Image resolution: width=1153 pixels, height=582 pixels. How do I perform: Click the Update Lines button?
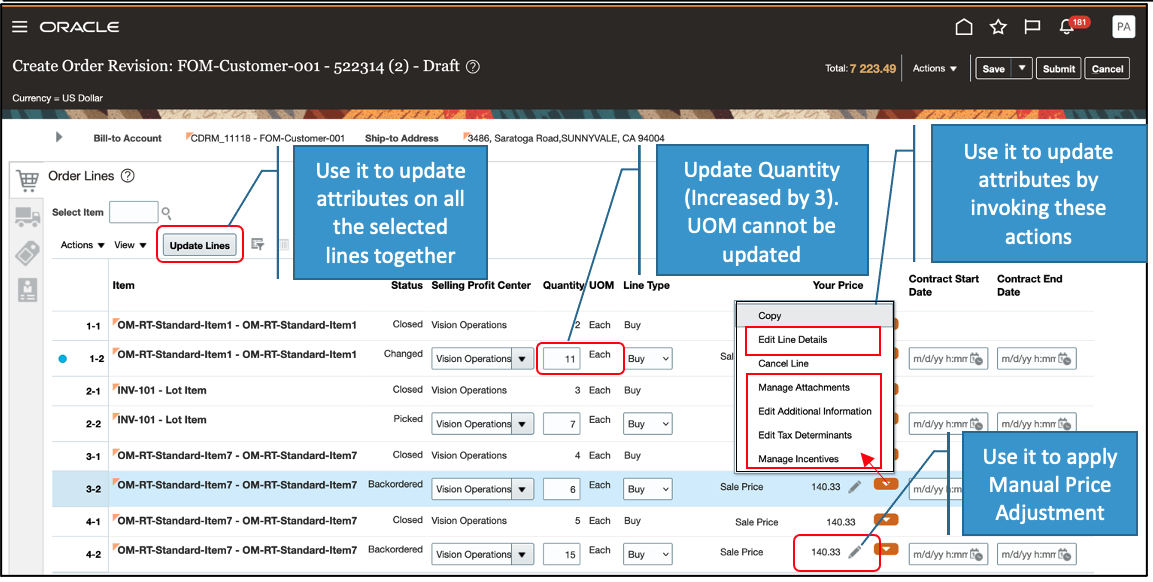click(200, 246)
